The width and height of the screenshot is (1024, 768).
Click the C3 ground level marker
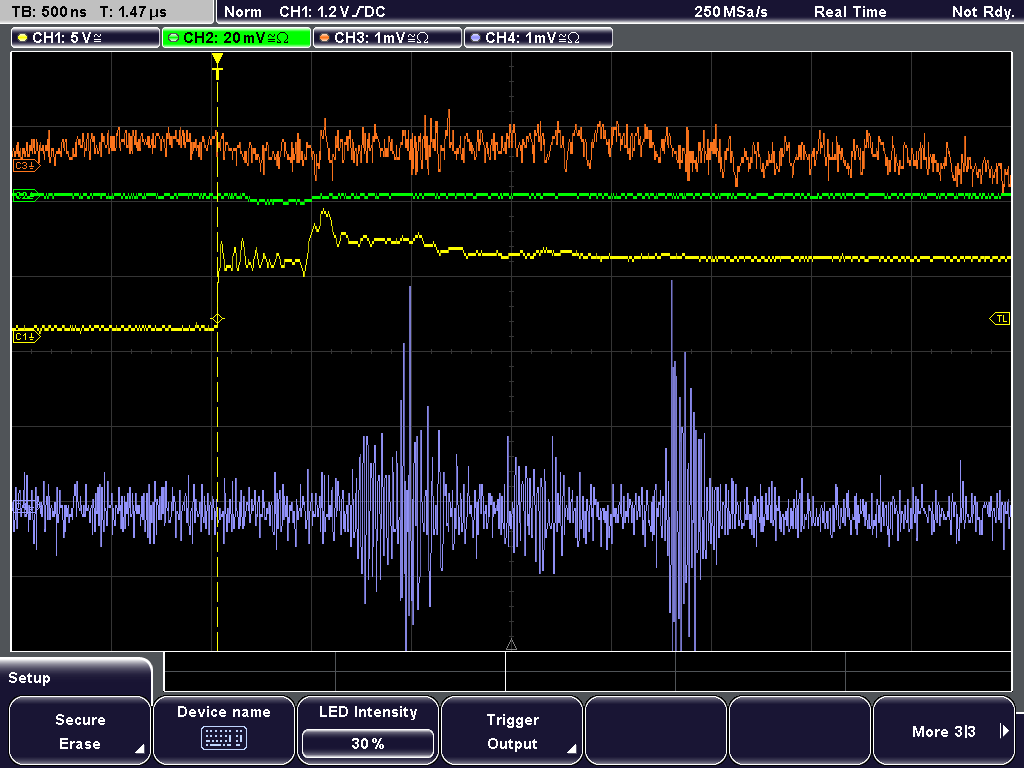coord(26,166)
